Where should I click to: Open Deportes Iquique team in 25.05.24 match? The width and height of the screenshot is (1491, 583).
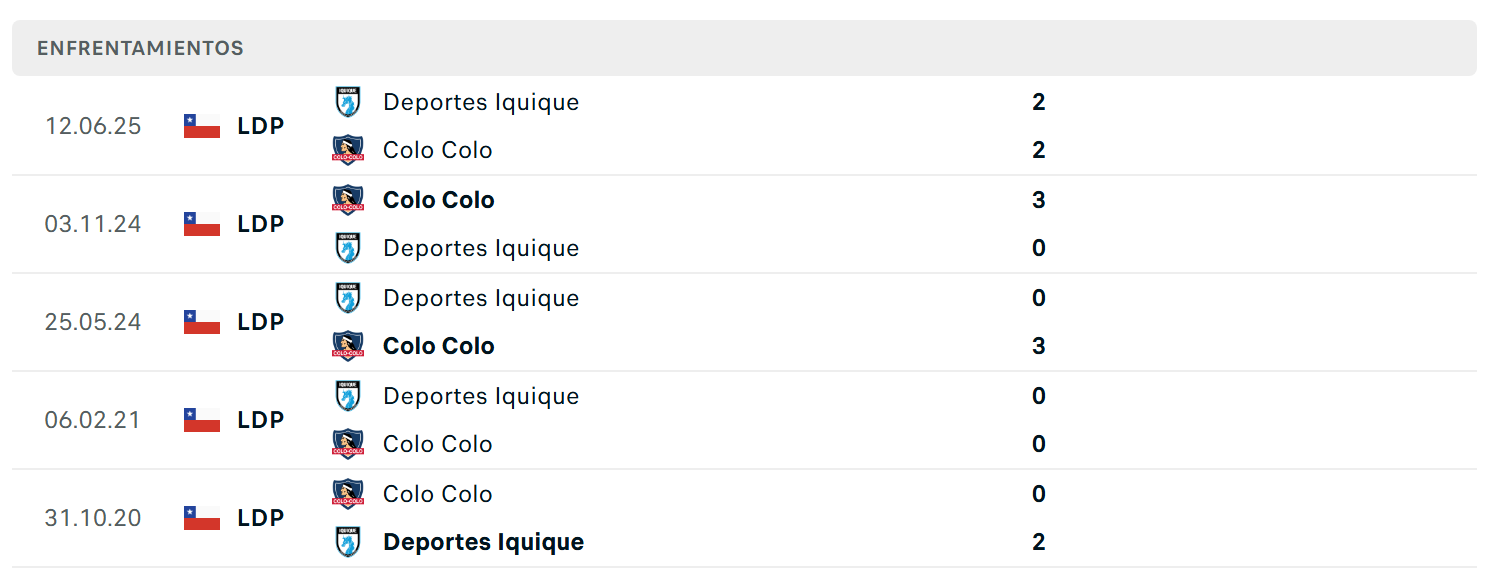[481, 298]
